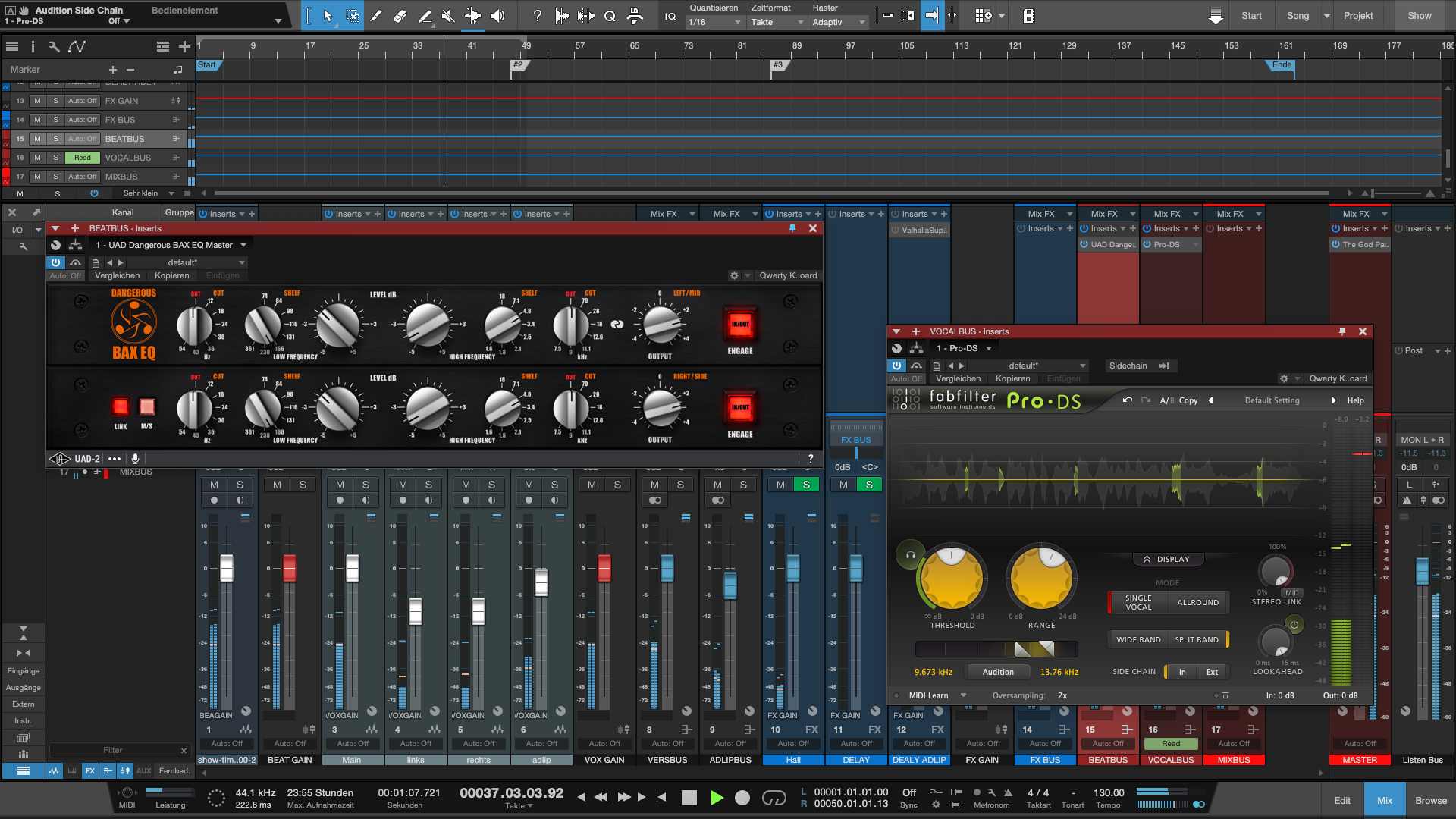This screenshot has height=819, width=1456.
Task: Switch to the Browse view
Action: [1431, 800]
